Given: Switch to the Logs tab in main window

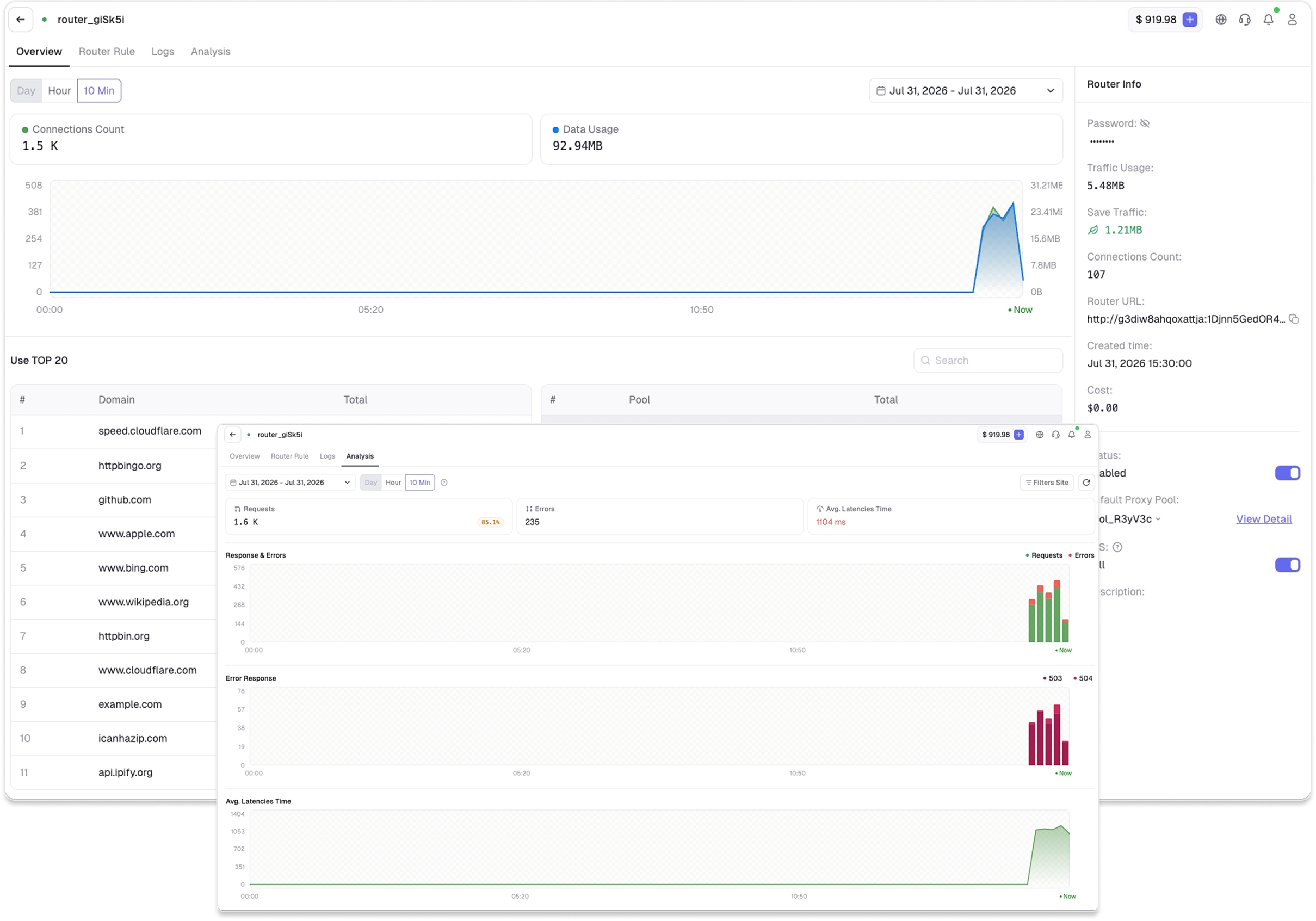Looking at the screenshot, I should click(163, 52).
